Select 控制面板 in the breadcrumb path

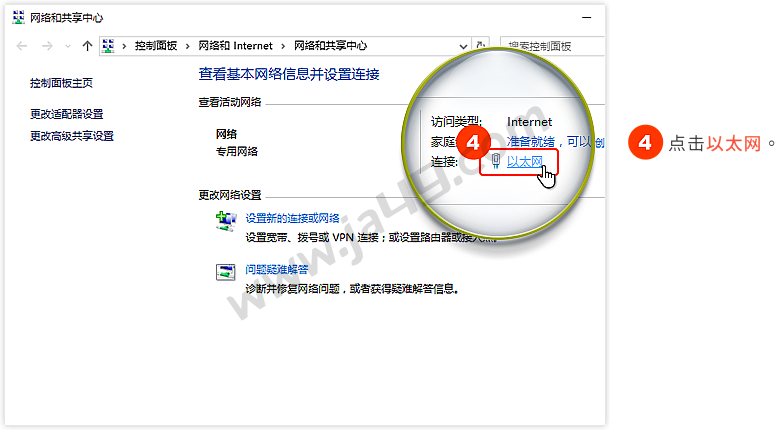pyautogui.click(x=156, y=46)
